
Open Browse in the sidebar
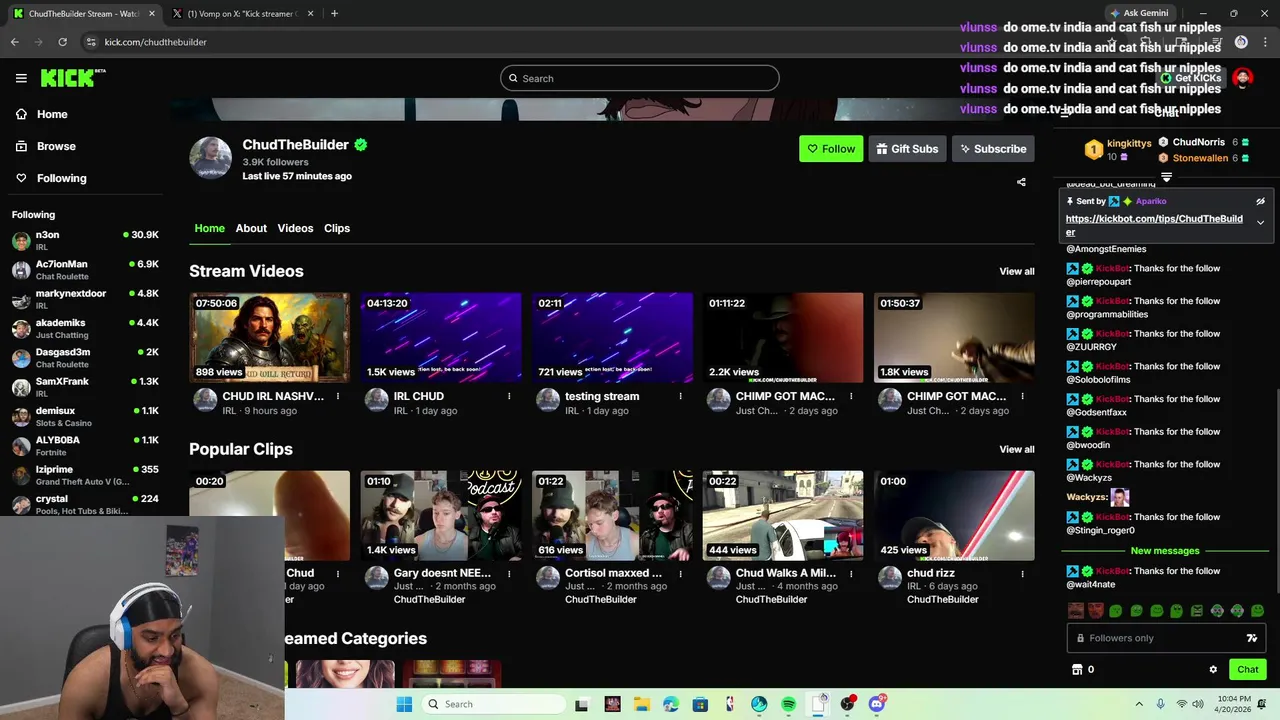pyautogui.click(x=56, y=146)
